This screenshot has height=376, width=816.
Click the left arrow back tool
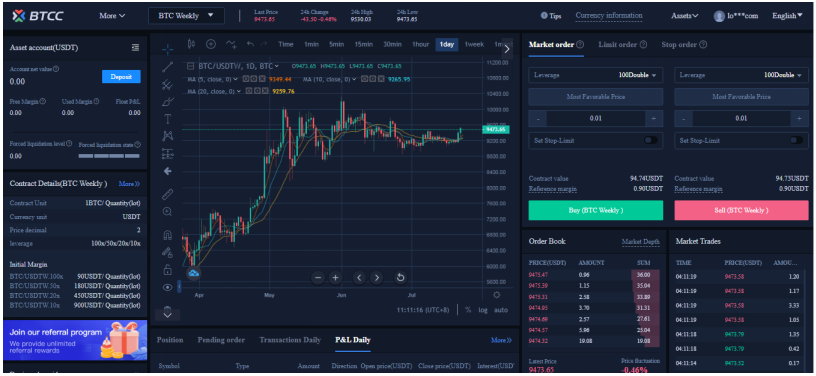pos(168,171)
